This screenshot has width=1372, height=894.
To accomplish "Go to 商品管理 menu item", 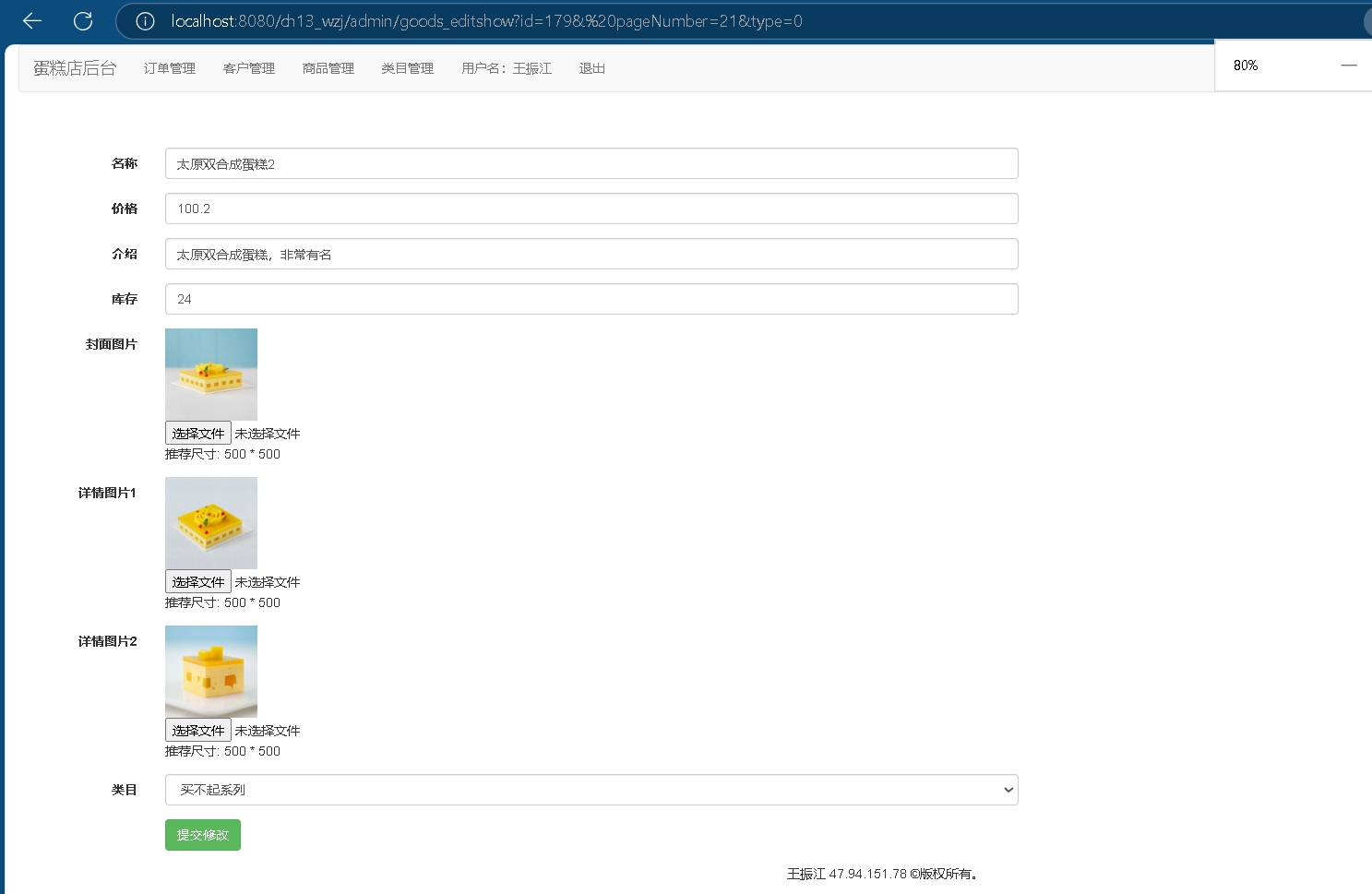I will point(328,68).
